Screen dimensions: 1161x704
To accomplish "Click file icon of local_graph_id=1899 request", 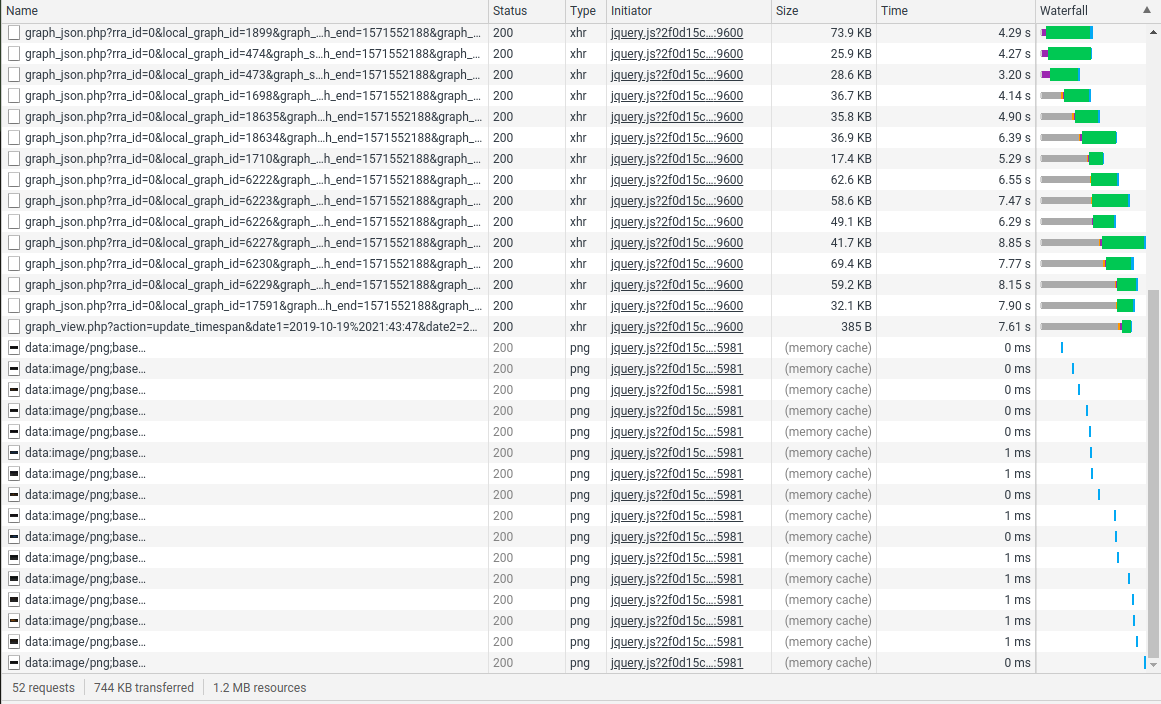I will (13, 33).
